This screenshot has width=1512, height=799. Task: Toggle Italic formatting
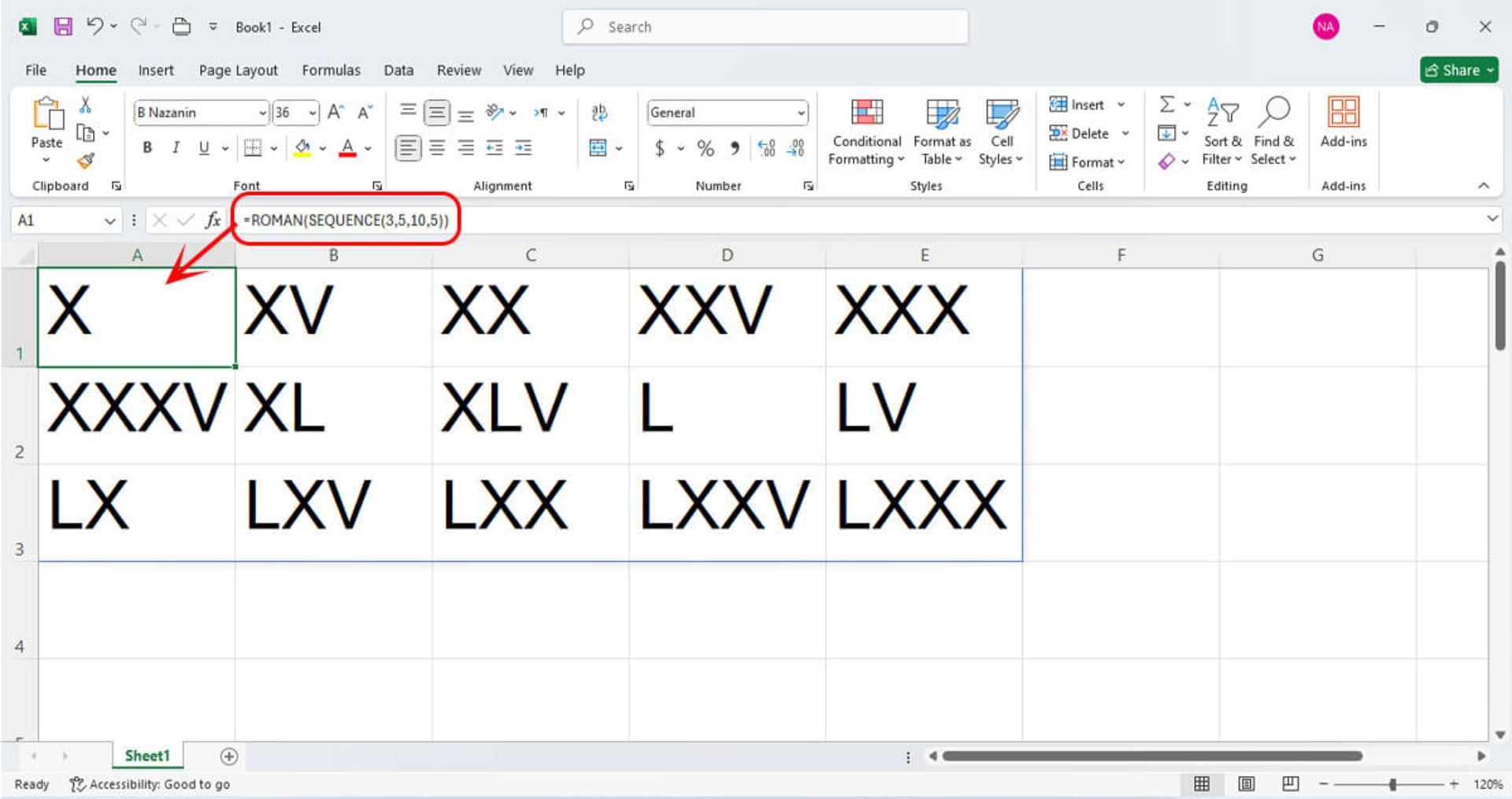[176, 148]
